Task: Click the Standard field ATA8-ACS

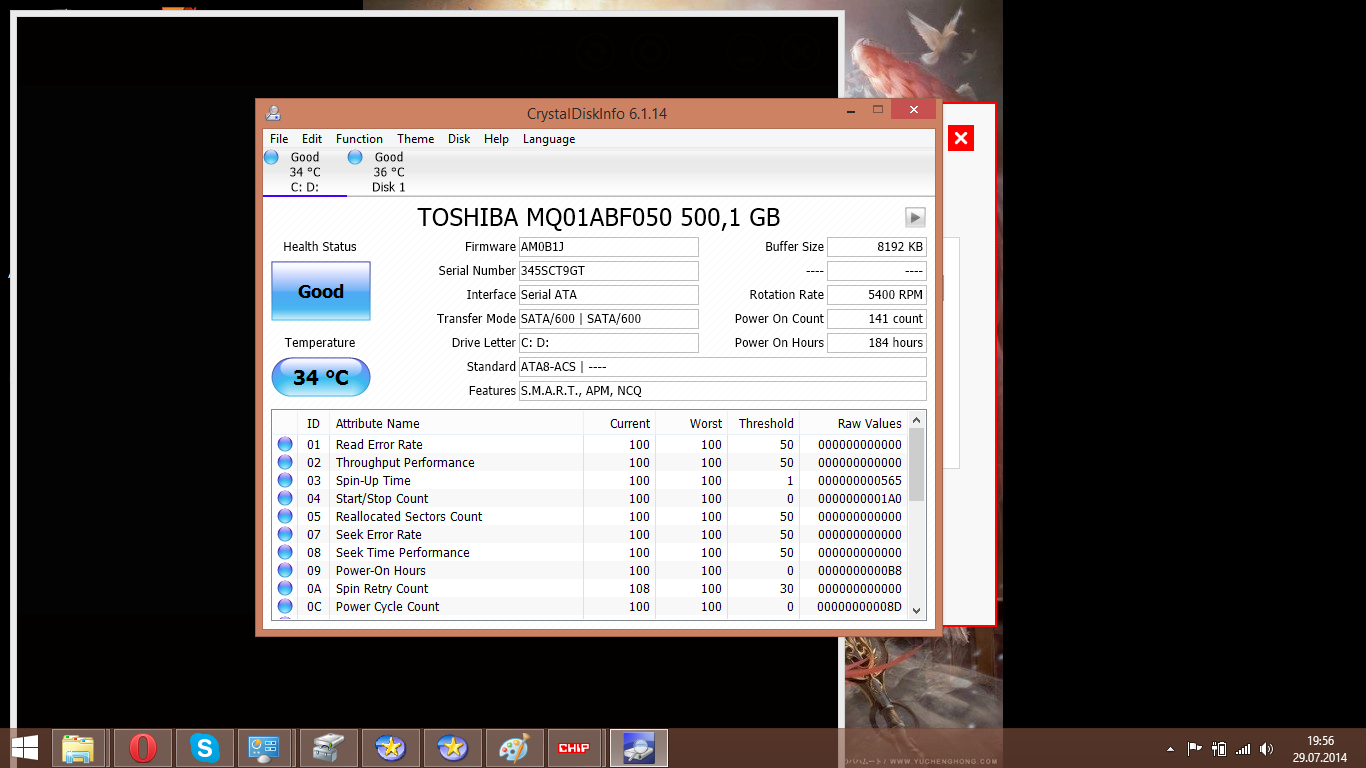Action: coord(722,367)
